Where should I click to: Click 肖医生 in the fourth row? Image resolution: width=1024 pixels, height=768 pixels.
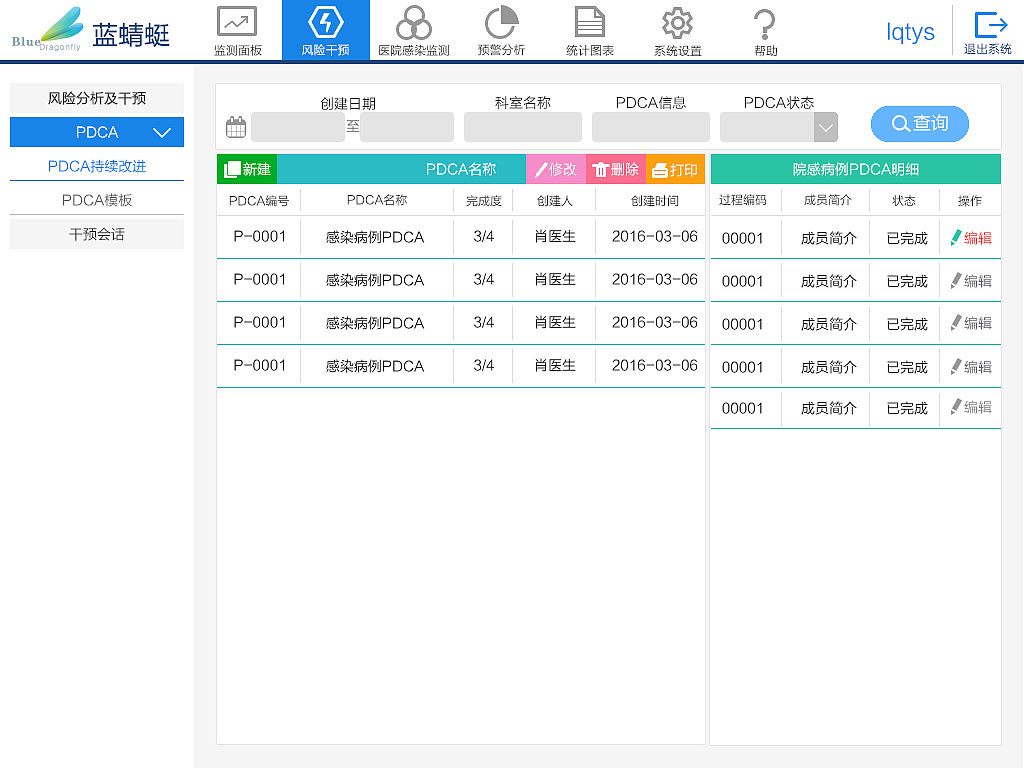[555, 366]
